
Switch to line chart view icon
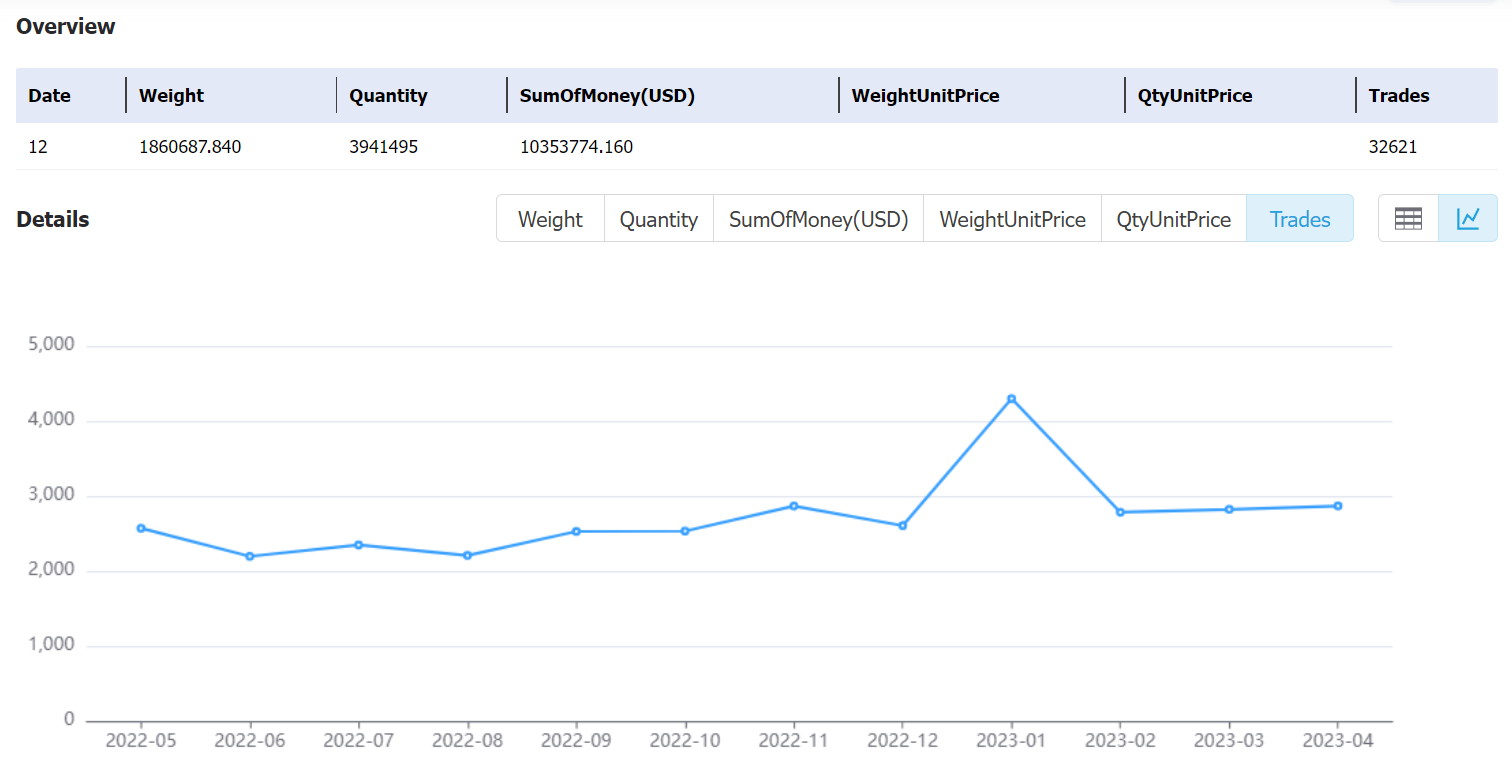[x=1468, y=219]
